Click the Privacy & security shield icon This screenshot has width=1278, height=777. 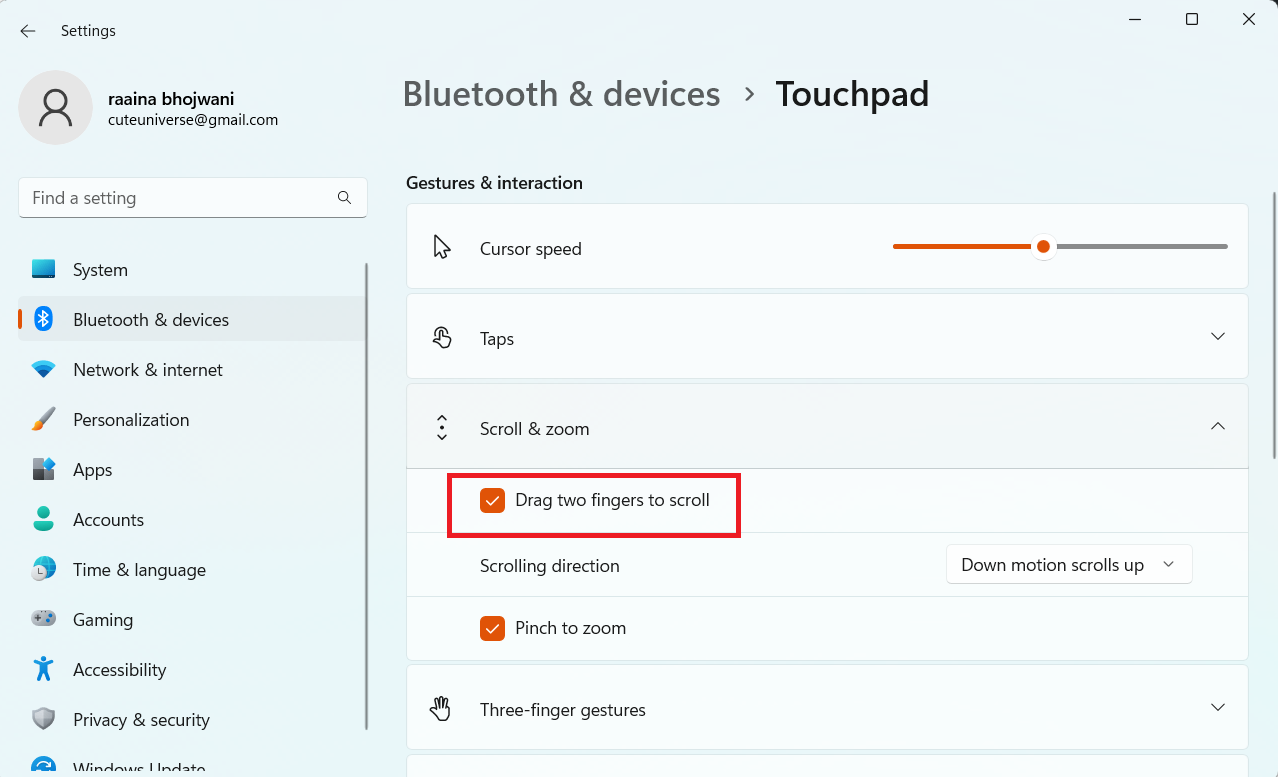[43, 719]
